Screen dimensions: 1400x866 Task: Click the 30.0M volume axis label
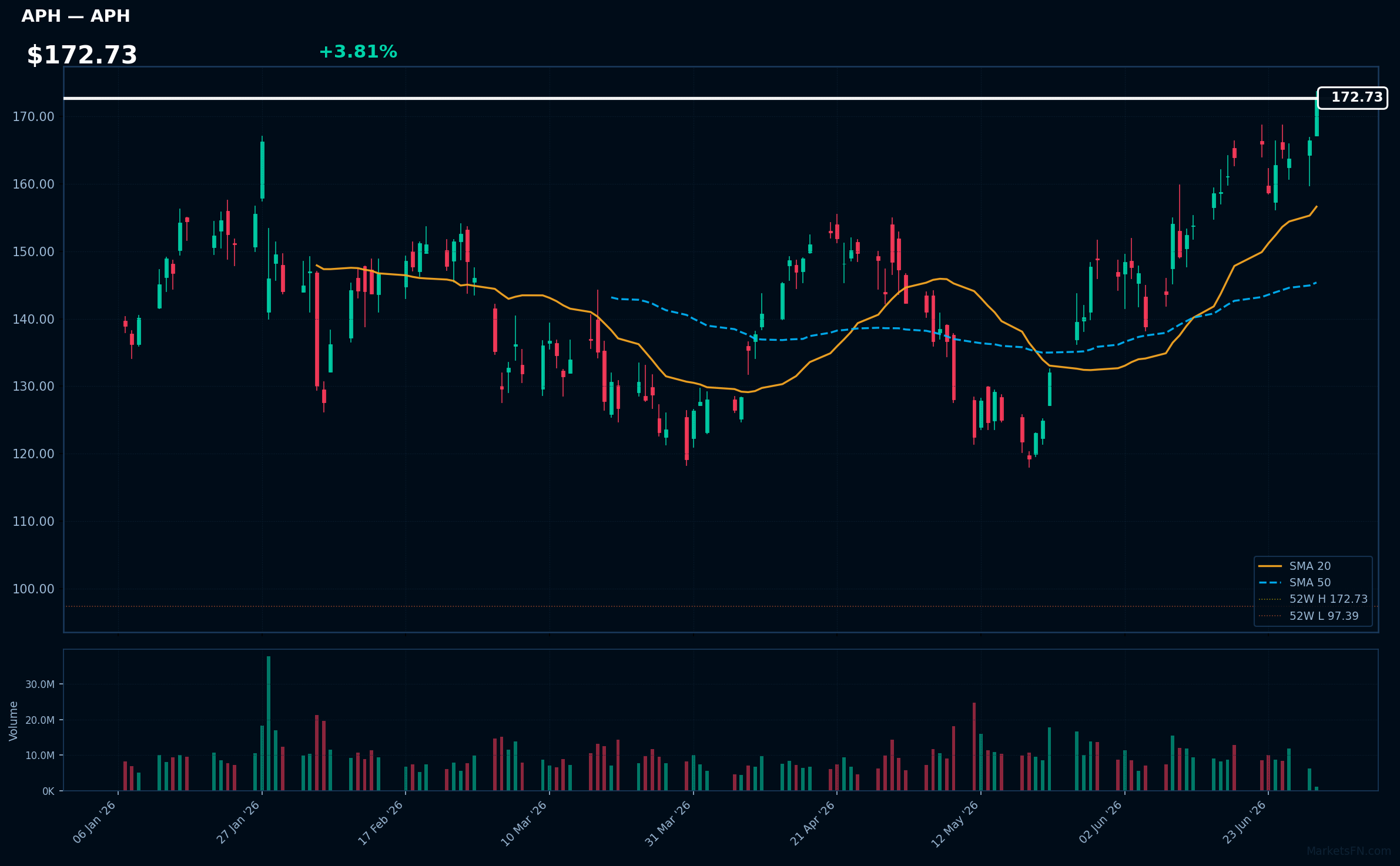(x=40, y=684)
